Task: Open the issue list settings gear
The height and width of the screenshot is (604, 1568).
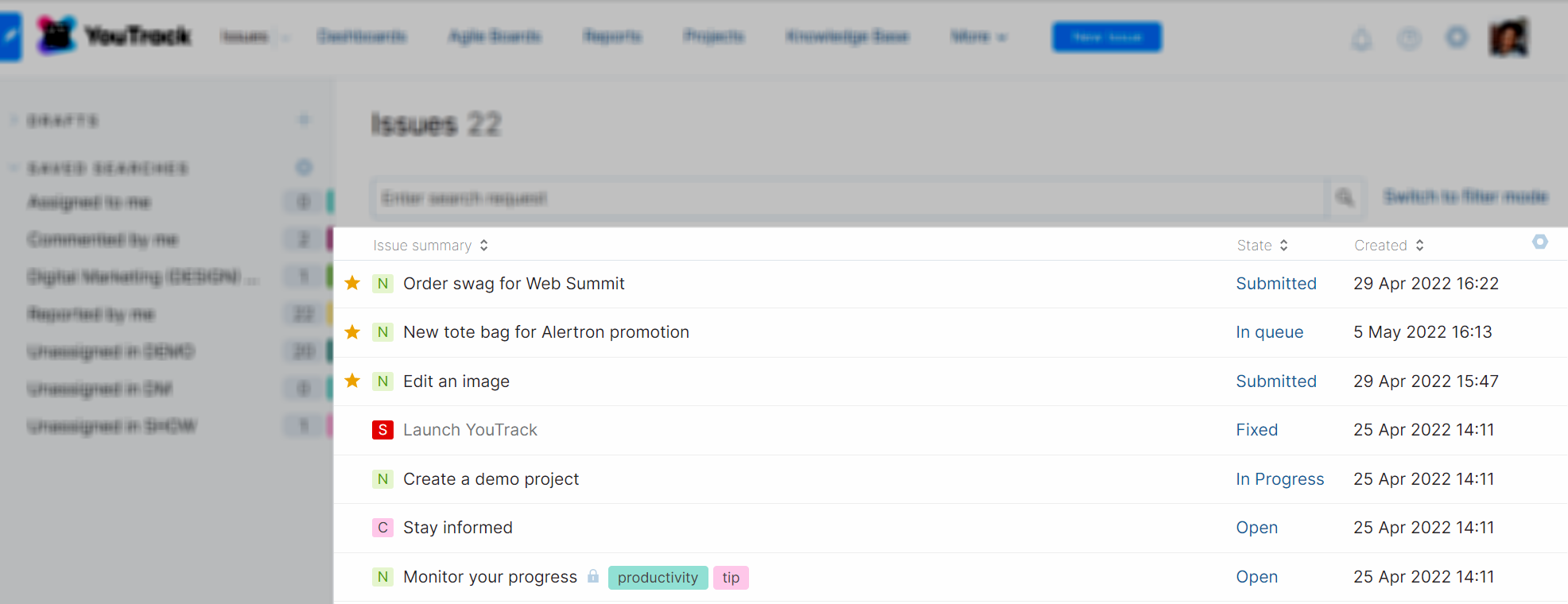Action: [x=1539, y=242]
